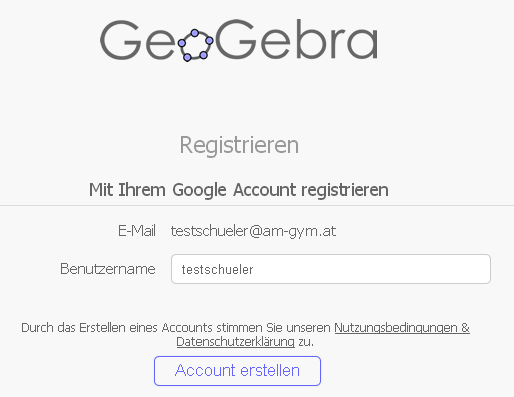This screenshot has width=514, height=397.
Task: Click the "Benutzername" field label
Action: (x=108, y=269)
